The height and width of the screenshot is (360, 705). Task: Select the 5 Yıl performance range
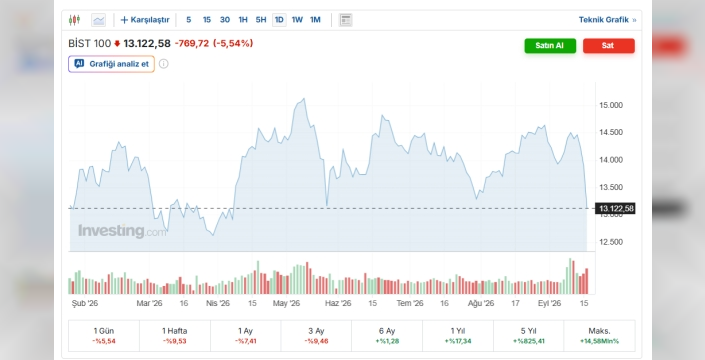pyautogui.click(x=529, y=336)
